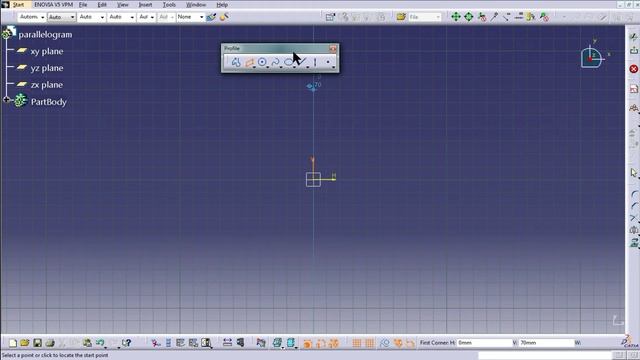640x360 pixels.
Task: Open the Rectangle tool sub-options arrow
Action: coord(254,67)
